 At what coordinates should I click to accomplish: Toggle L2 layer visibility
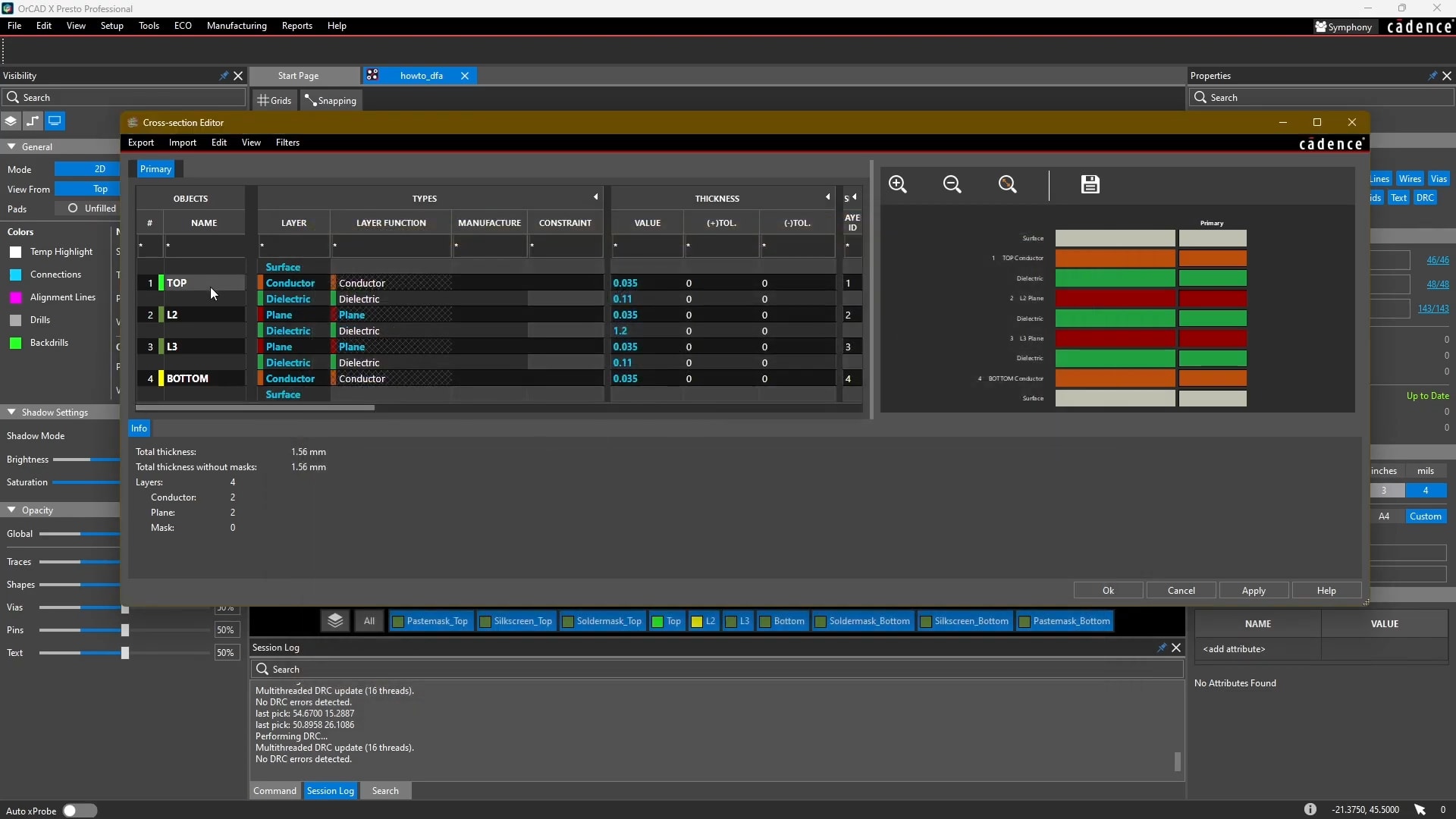[703, 621]
